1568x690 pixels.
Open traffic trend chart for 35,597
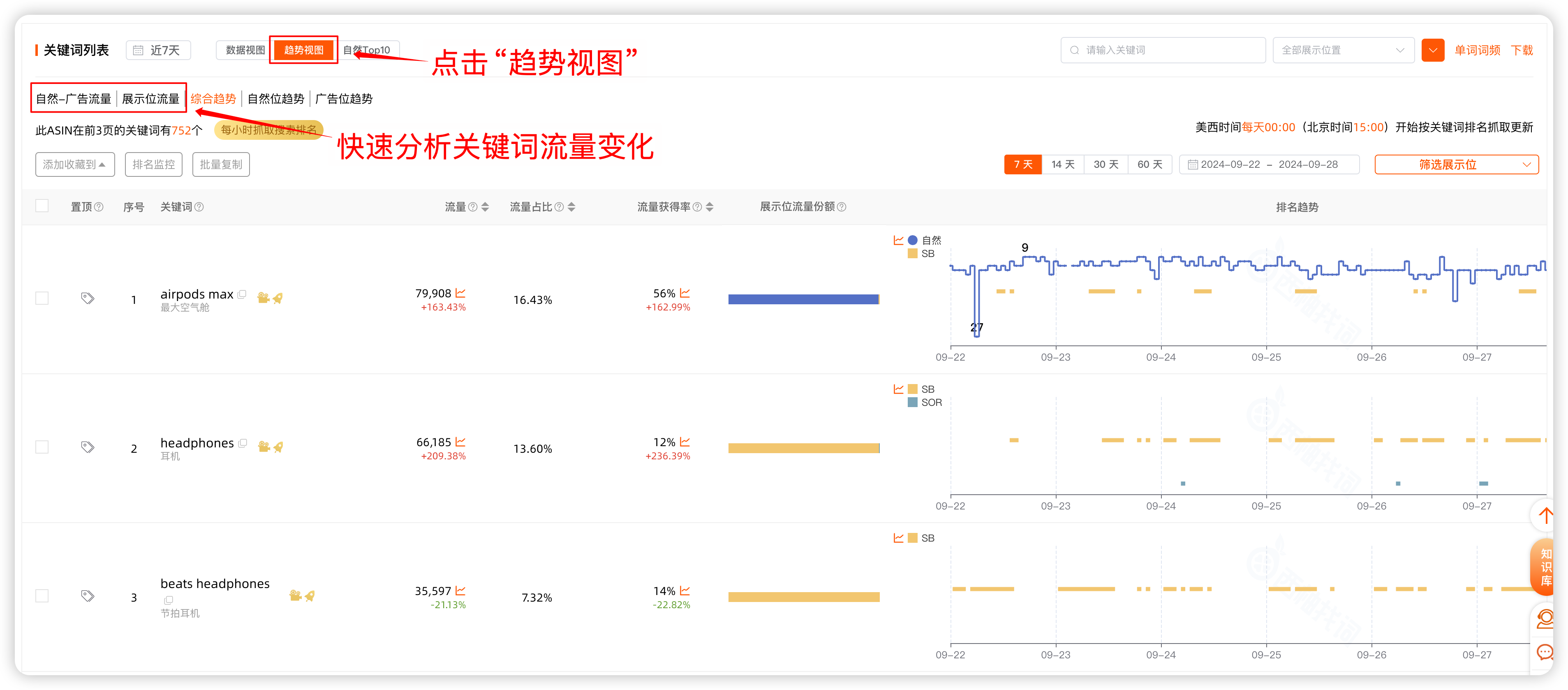[x=461, y=590]
